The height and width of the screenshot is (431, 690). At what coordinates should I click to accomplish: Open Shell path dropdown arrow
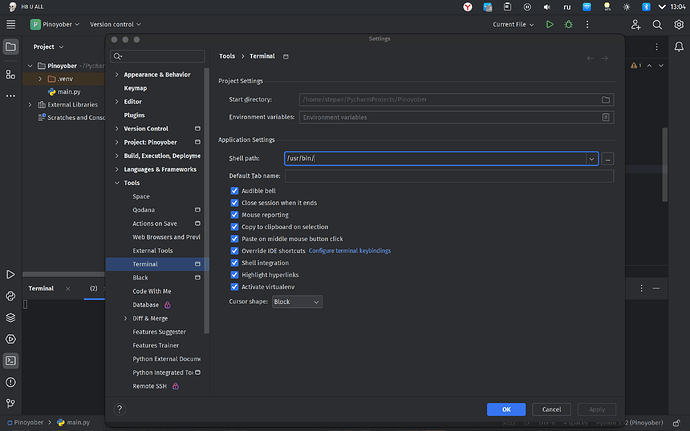tap(591, 158)
